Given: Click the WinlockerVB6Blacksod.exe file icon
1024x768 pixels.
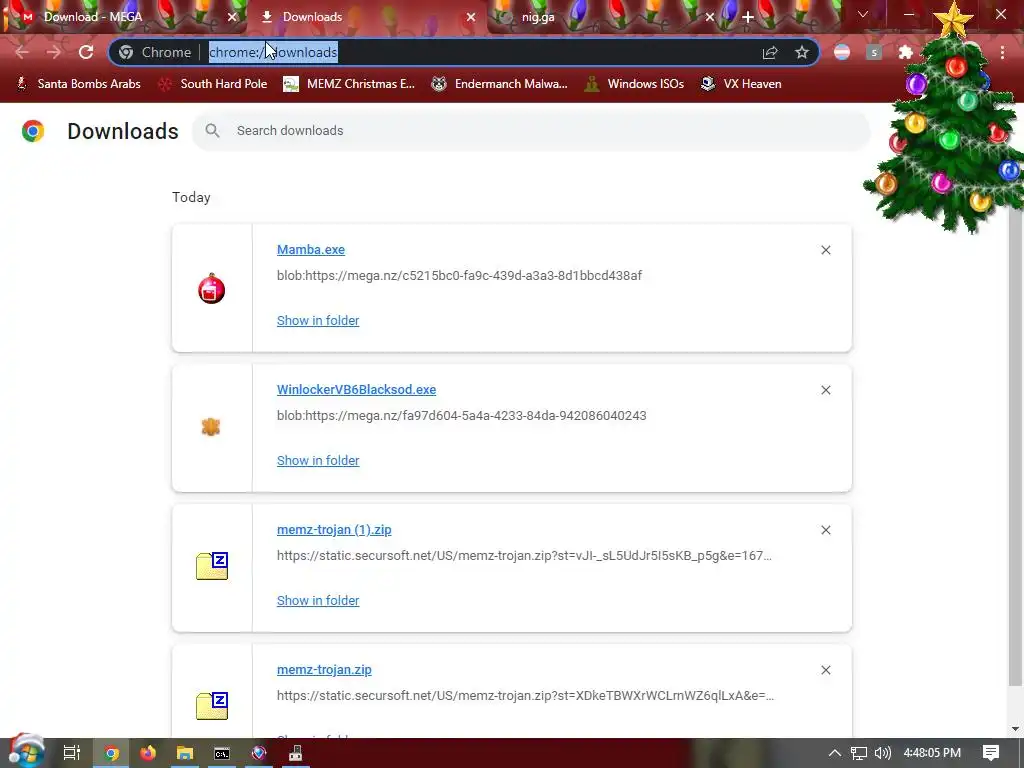Looking at the screenshot, I should (x=211, y=427).
